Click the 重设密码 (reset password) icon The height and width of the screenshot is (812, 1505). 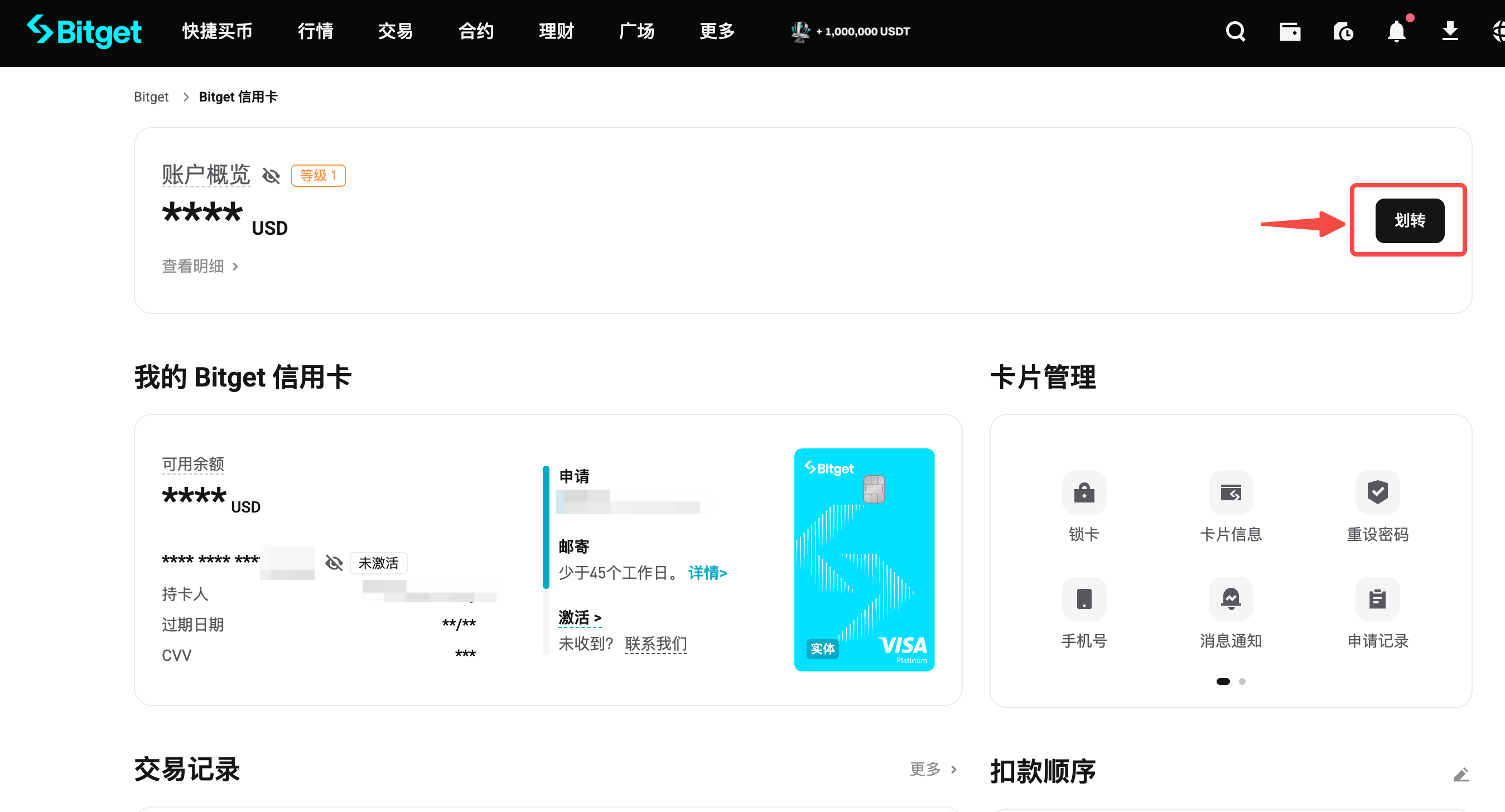1378,492
